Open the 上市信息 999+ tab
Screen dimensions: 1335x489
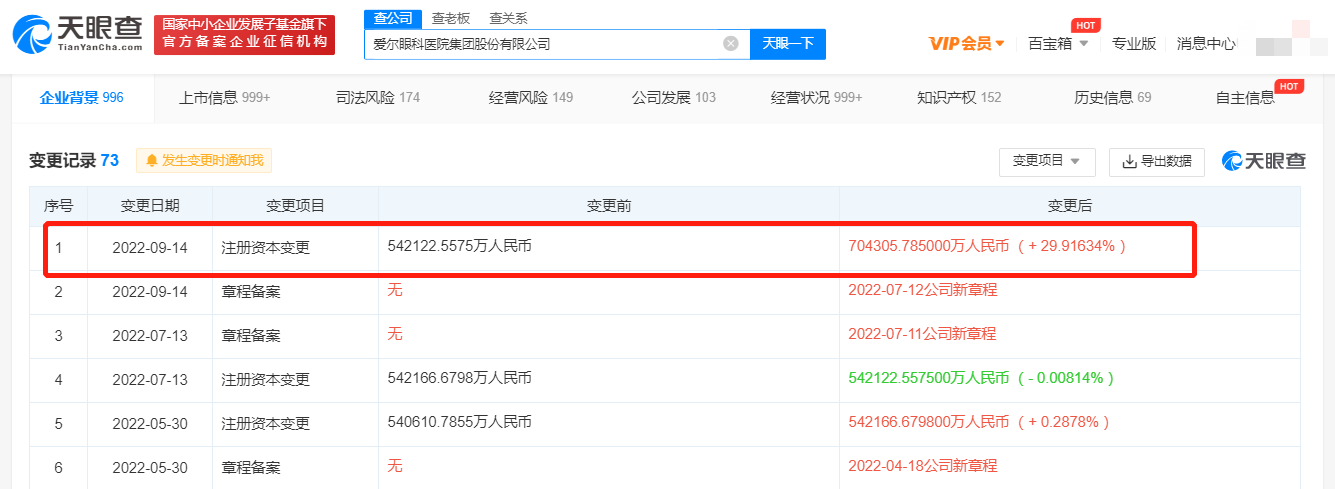(225, 98)
